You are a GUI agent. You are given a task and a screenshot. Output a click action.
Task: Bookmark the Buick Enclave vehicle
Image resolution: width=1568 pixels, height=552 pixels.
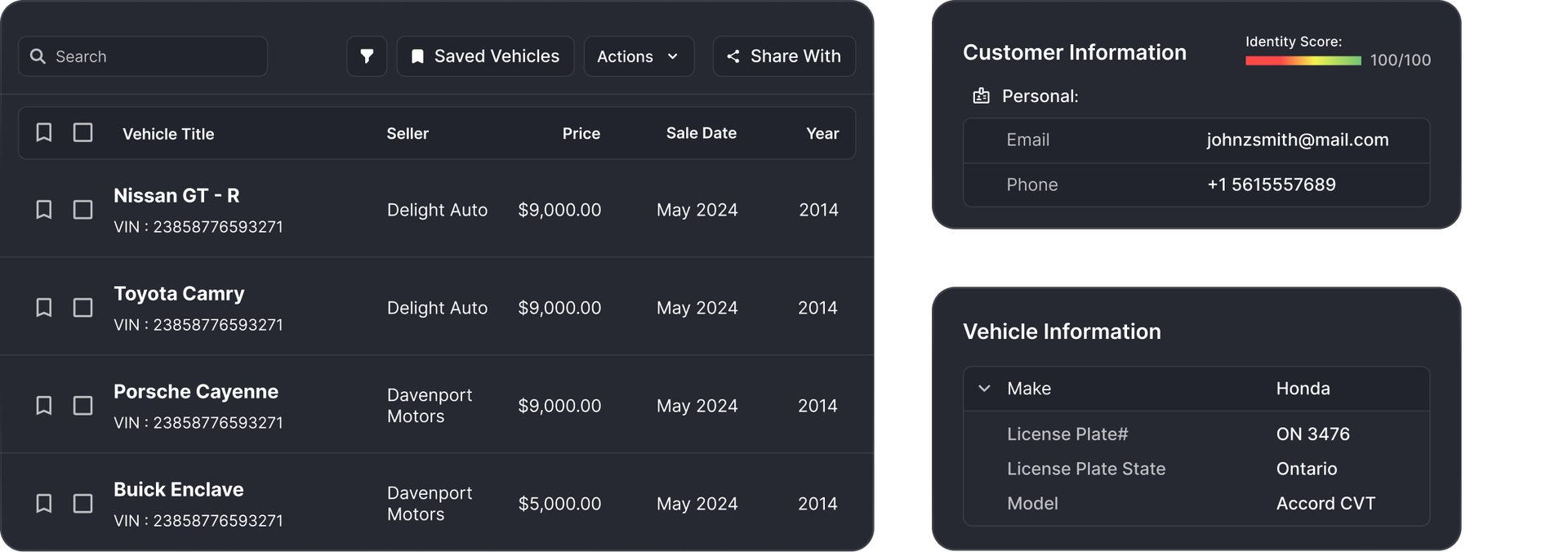coord(44,504)
